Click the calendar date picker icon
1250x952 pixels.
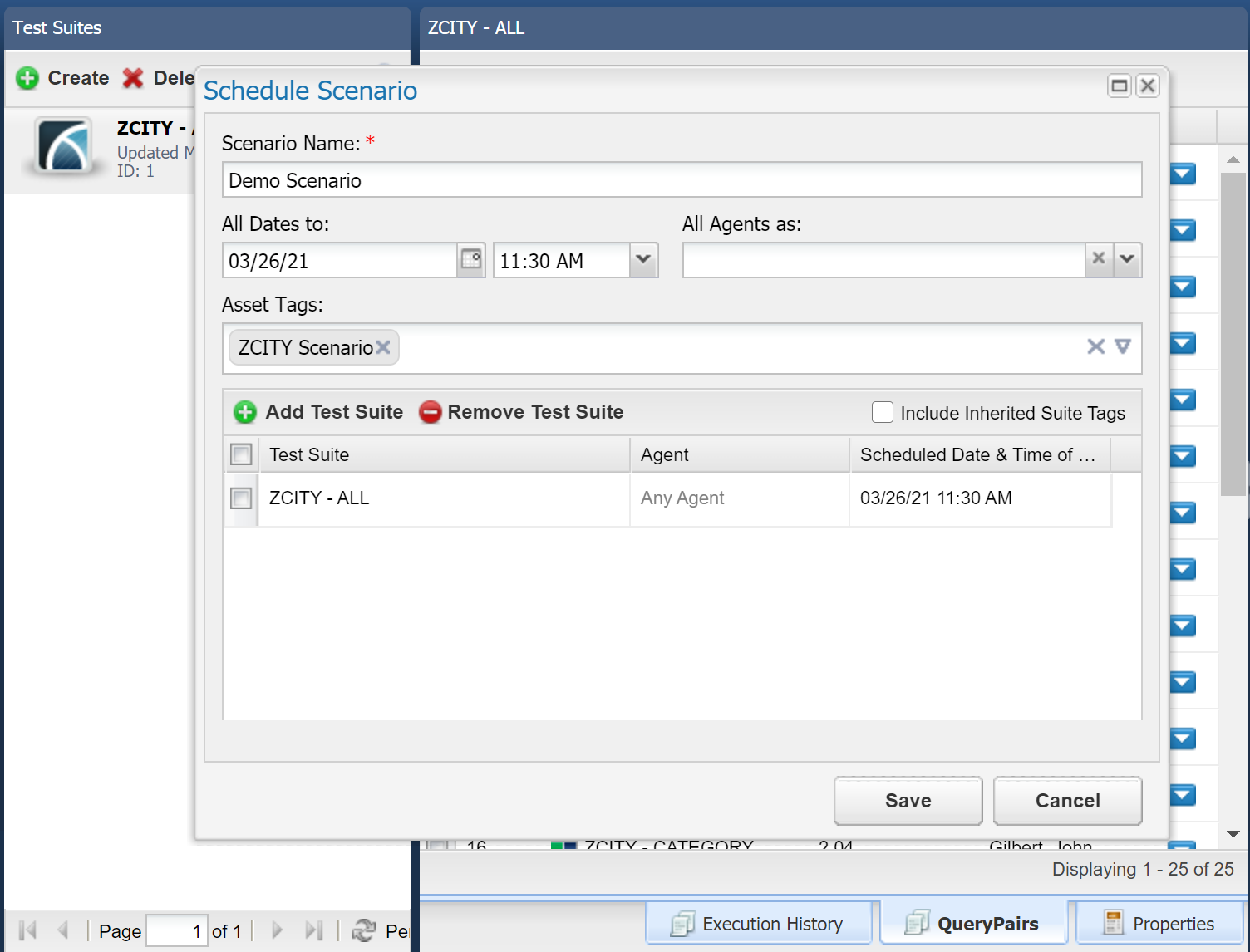coord(471,260)
